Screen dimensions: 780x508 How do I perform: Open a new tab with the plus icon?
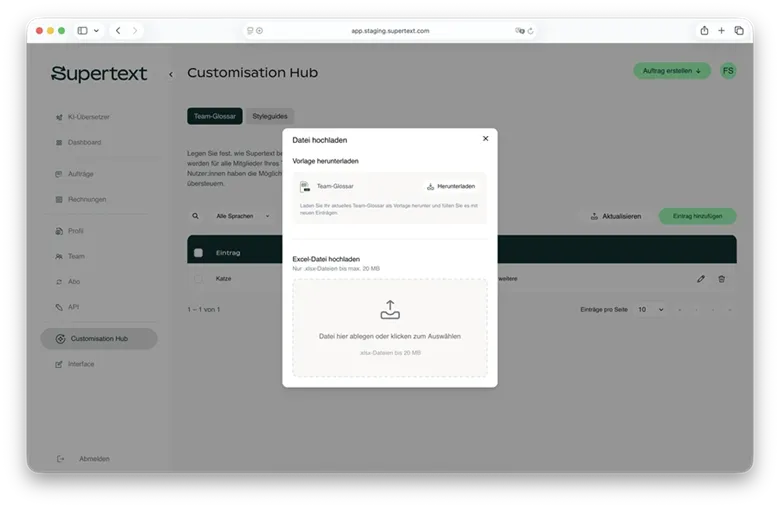[x=721, y=30]
